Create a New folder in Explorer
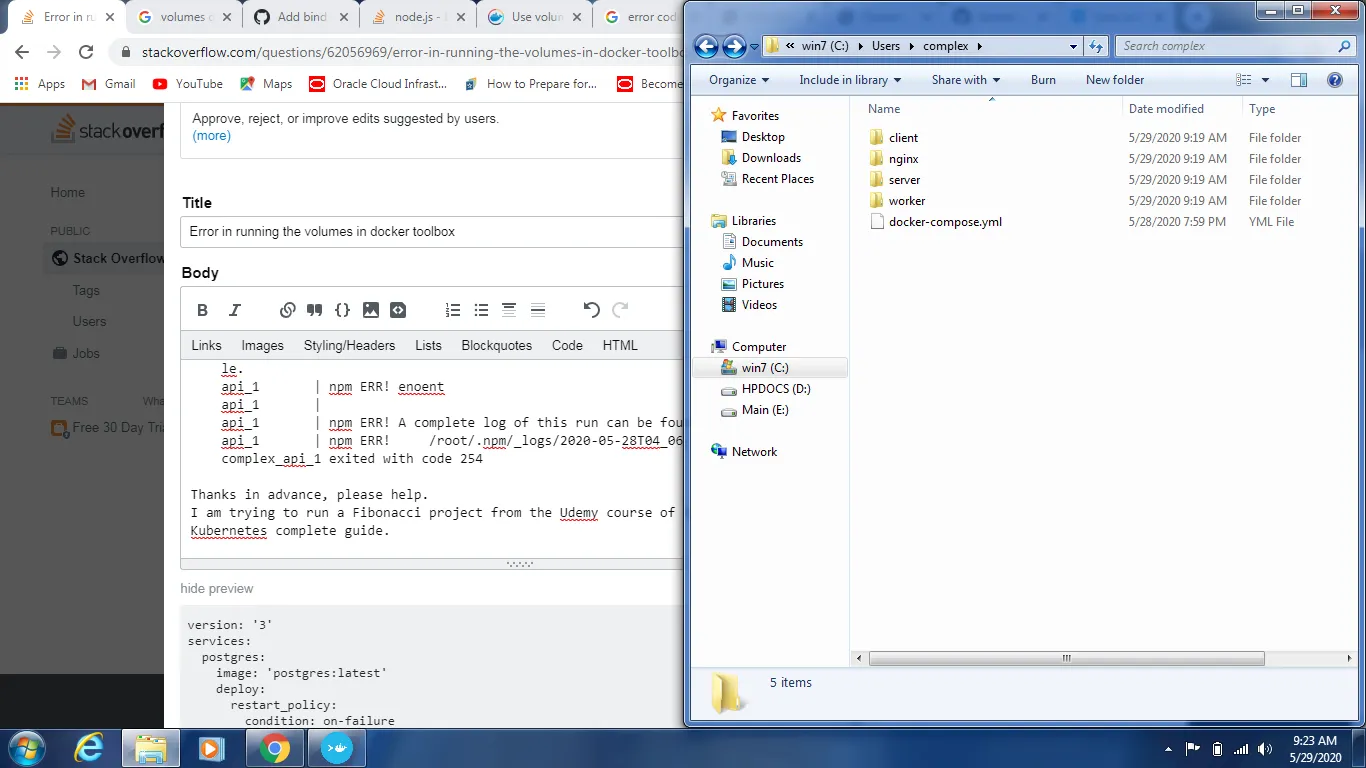The width and height of the screenshot is (1366, 768). coord(1115,80)
